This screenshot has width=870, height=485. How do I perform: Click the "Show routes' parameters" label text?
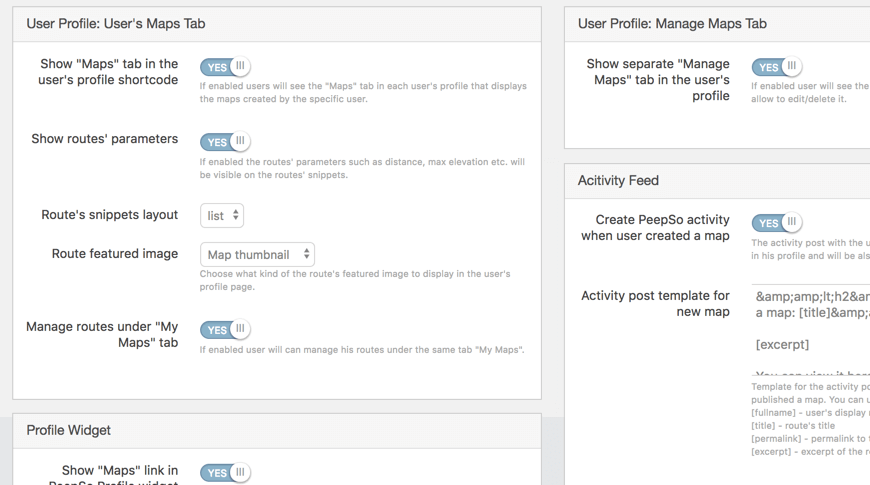point(105,139)
